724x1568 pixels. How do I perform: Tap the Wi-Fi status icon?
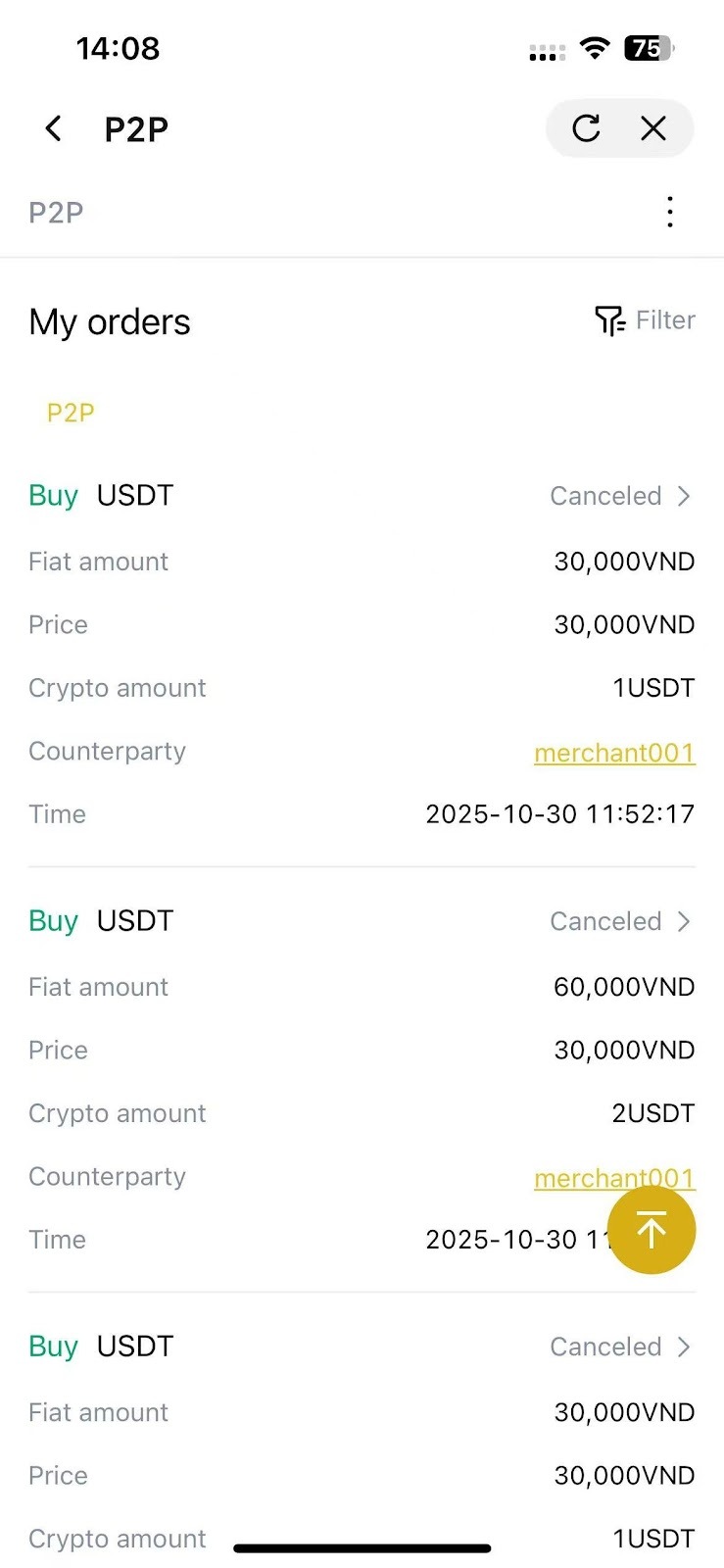pos(595,48)
